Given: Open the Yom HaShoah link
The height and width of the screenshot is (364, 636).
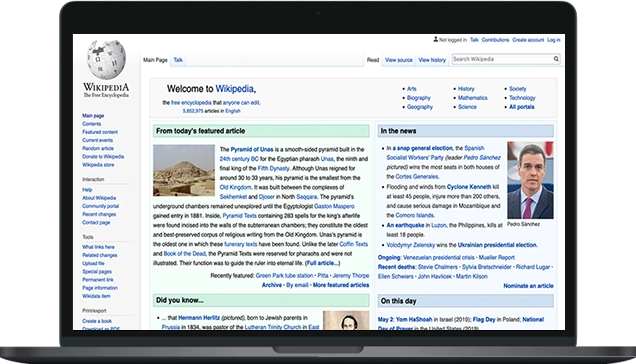Looking at the screenshot, I should pyautogui.click(x=414, y=319).
